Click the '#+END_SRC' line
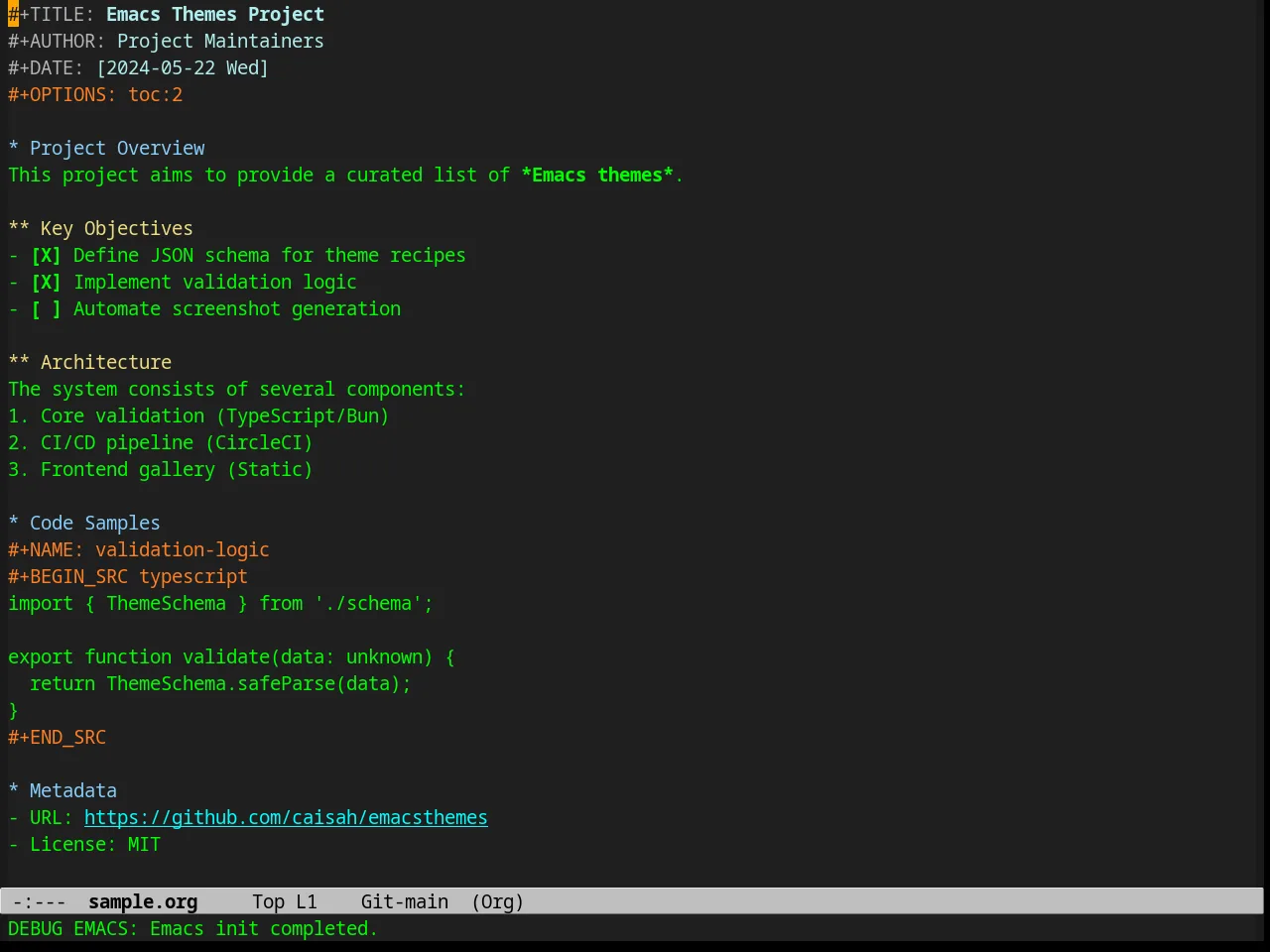Viewport: 1270px width, 952px height. [57, 737]
